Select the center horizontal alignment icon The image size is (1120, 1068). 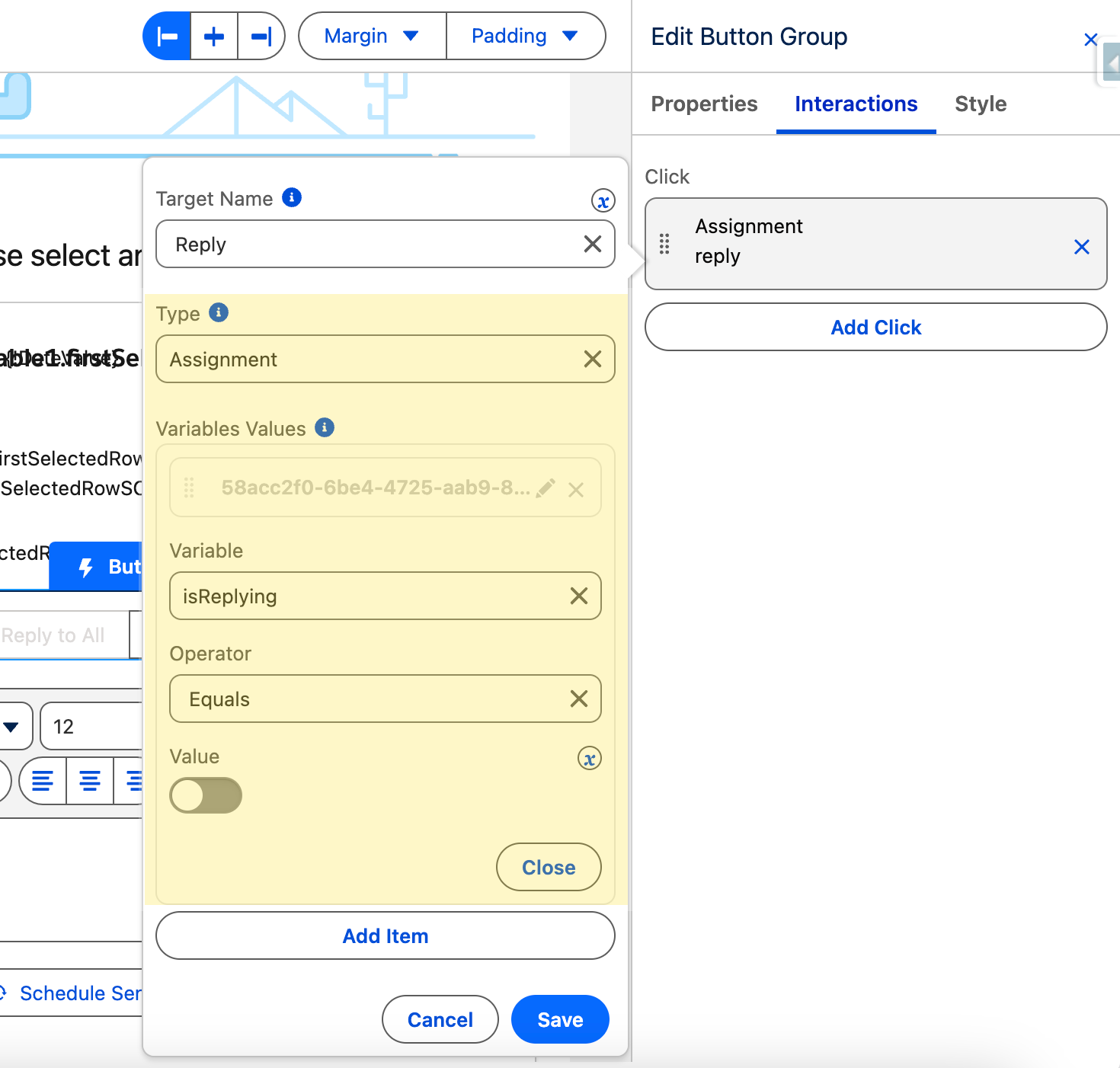[214, 36]
